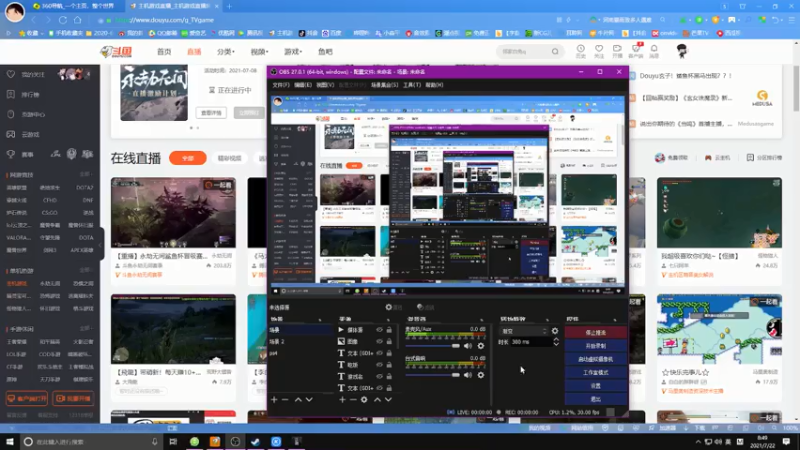The image size is (800, 450).
Task: Open Douyu user avatar in page header
Action: [x=682, y=51]
